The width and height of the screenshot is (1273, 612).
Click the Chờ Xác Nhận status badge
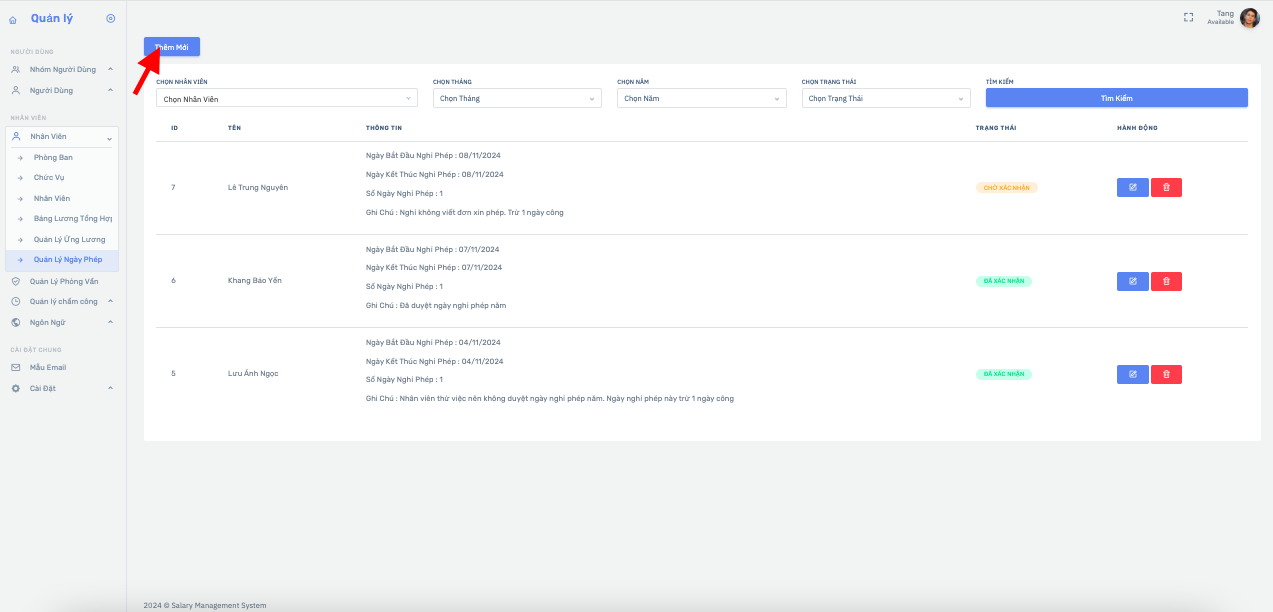click(1006, 187)
